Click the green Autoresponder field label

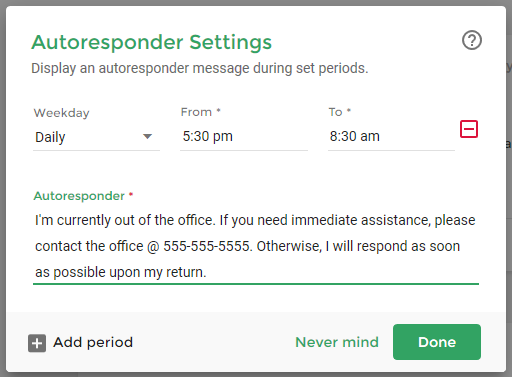point(79,196)
